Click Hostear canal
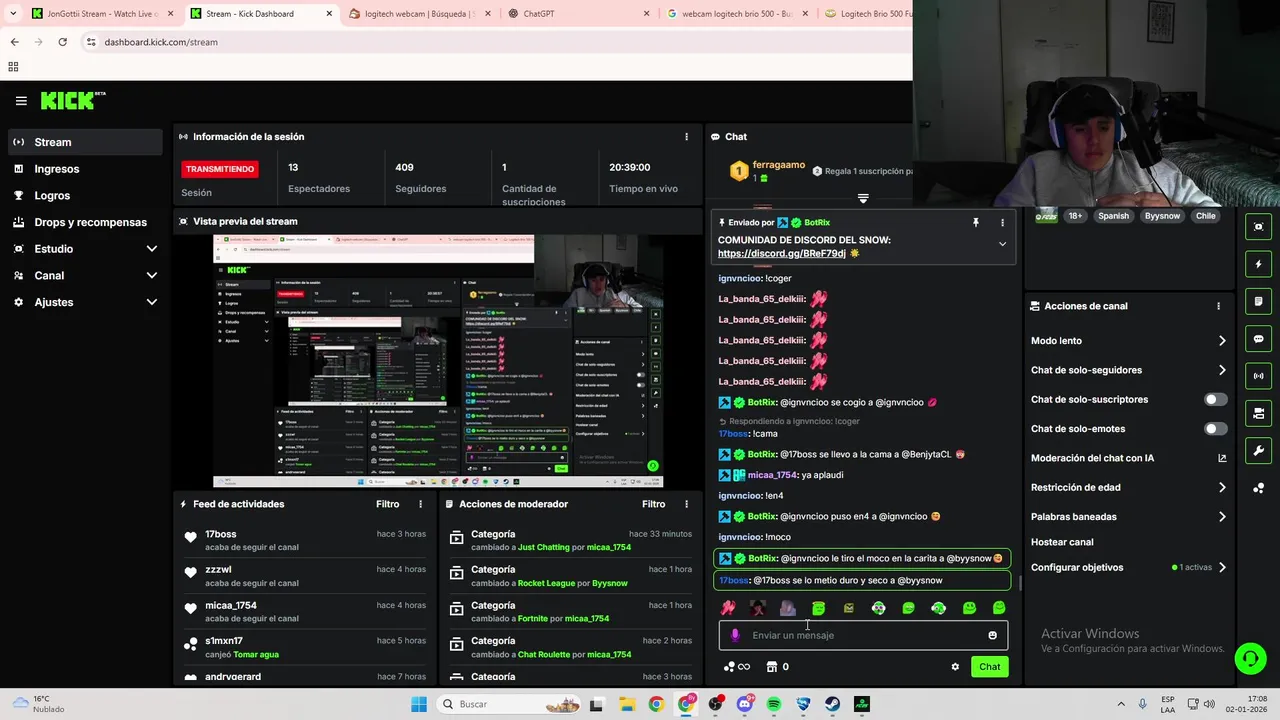Viewport: 1280px width, 720px height. [x=1062, y=542]
